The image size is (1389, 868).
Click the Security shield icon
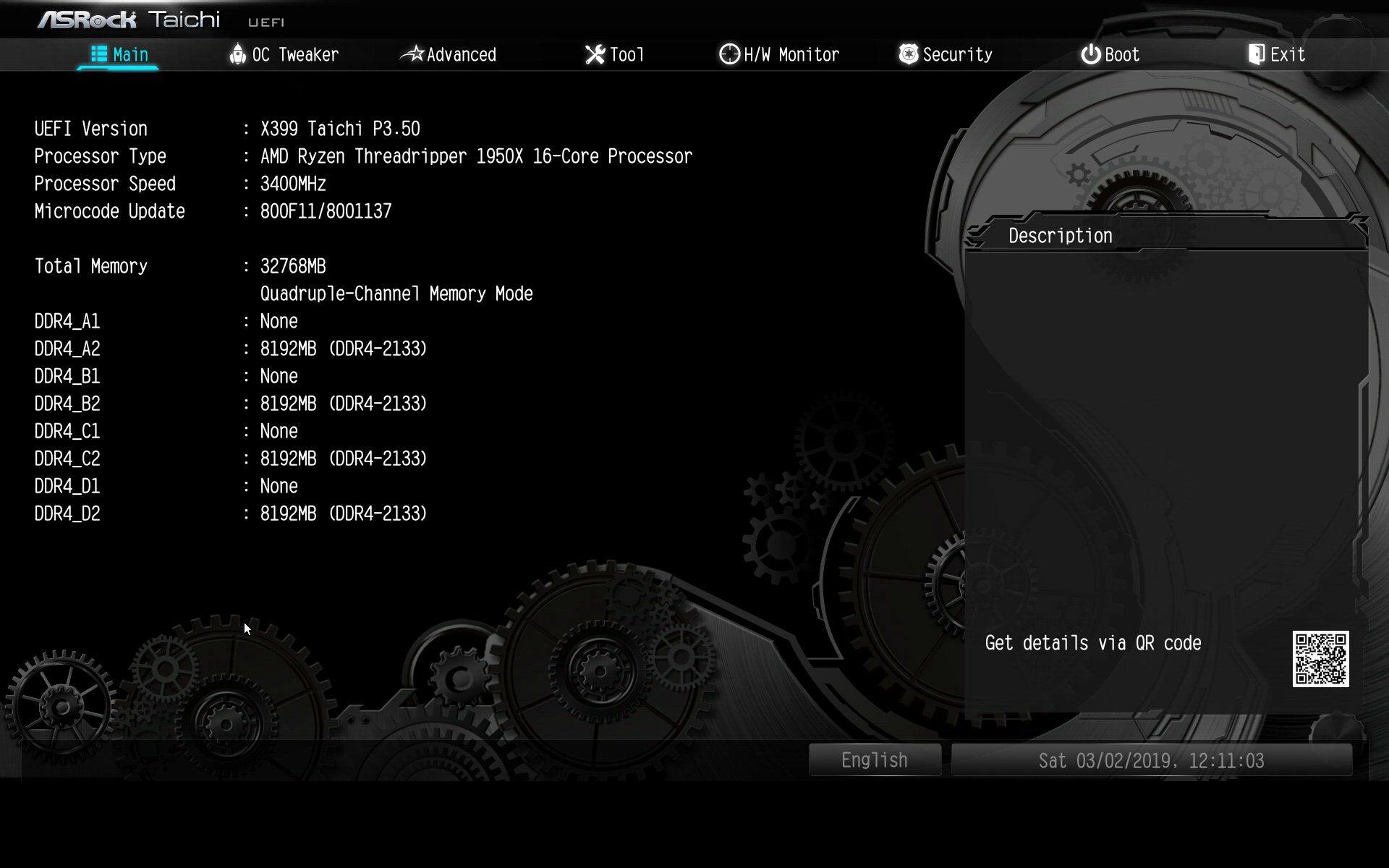909,54
